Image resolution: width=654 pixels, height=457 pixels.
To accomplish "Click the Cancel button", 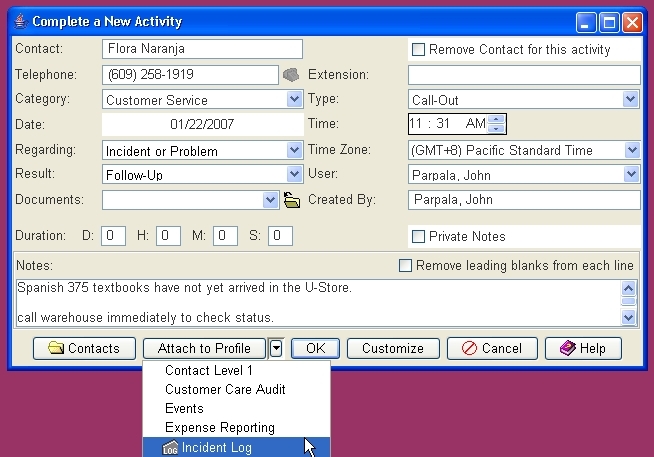I will pos(492,348).
